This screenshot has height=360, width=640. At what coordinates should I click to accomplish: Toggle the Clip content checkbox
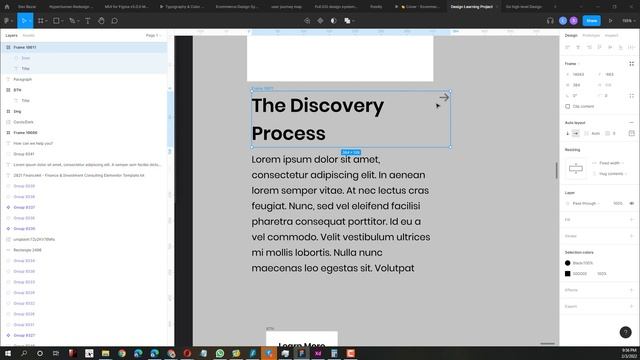(567, 107)
